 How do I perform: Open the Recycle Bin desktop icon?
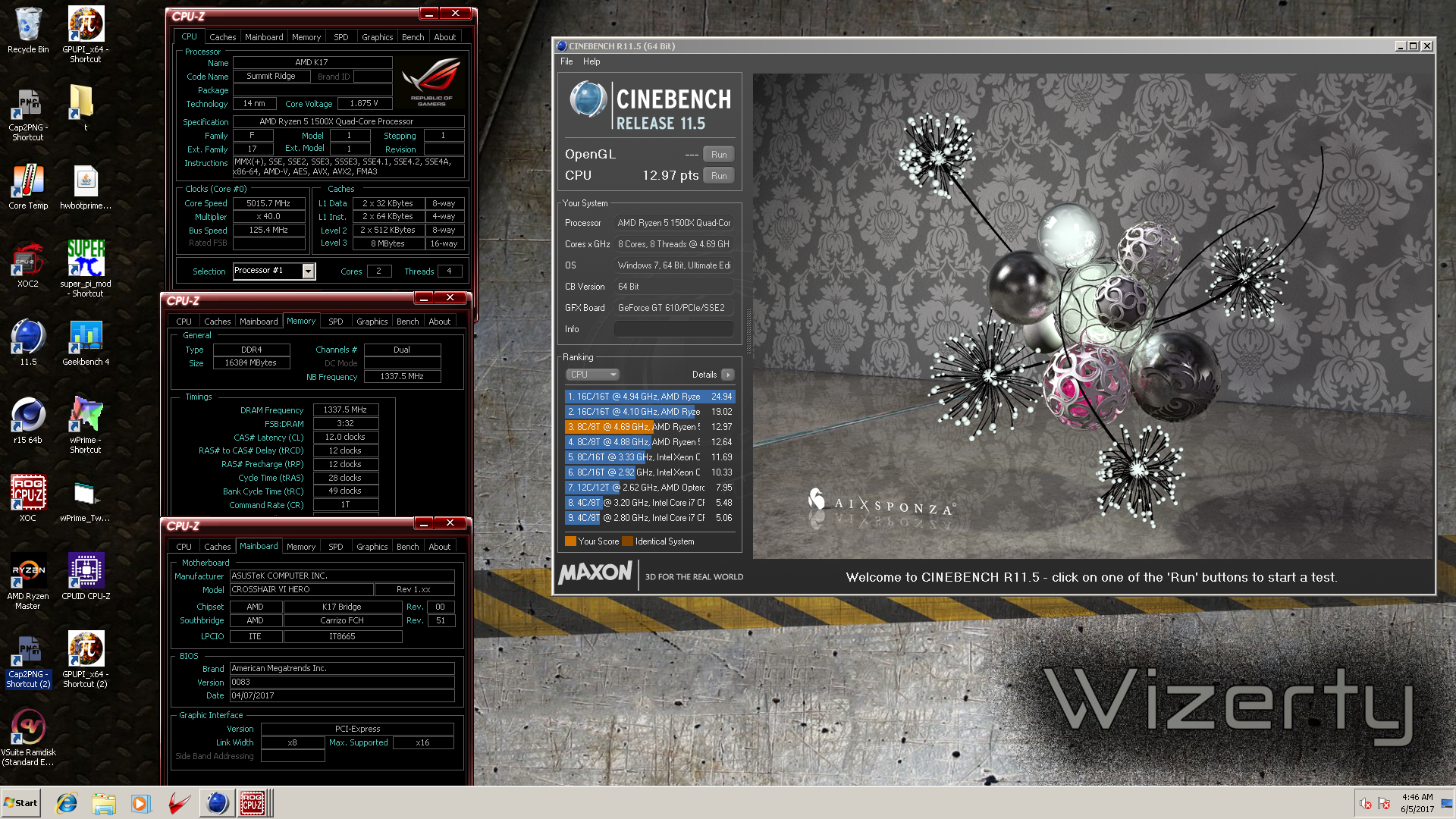[28, 30]
